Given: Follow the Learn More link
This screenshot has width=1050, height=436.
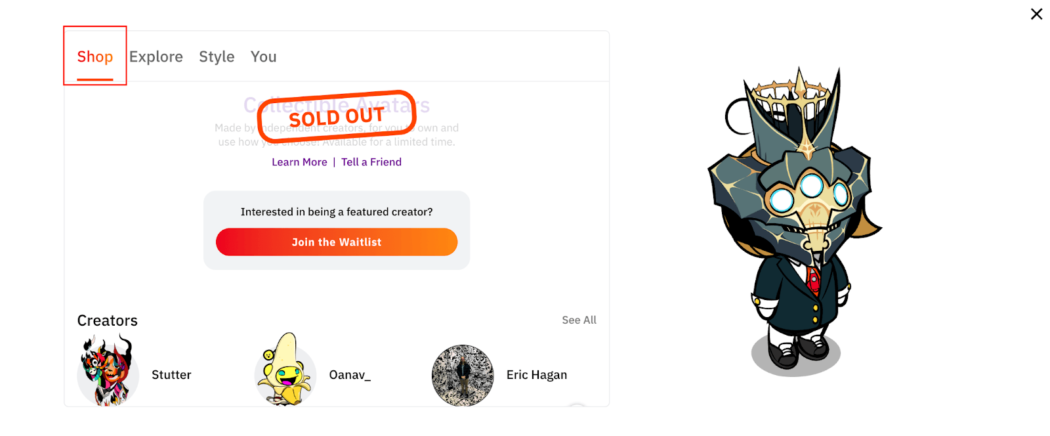Looking at the screenshot, I should (x=299, y=162).
